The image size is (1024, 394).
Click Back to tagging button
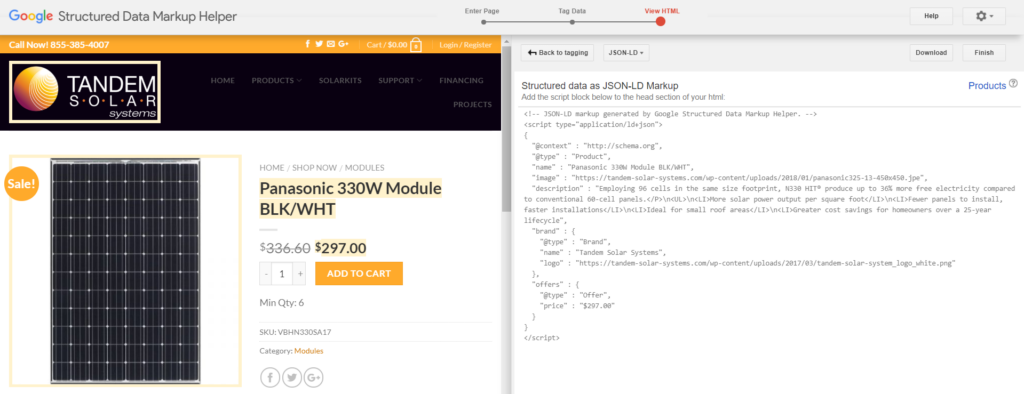pyautogui.click(x=557, y=53)
